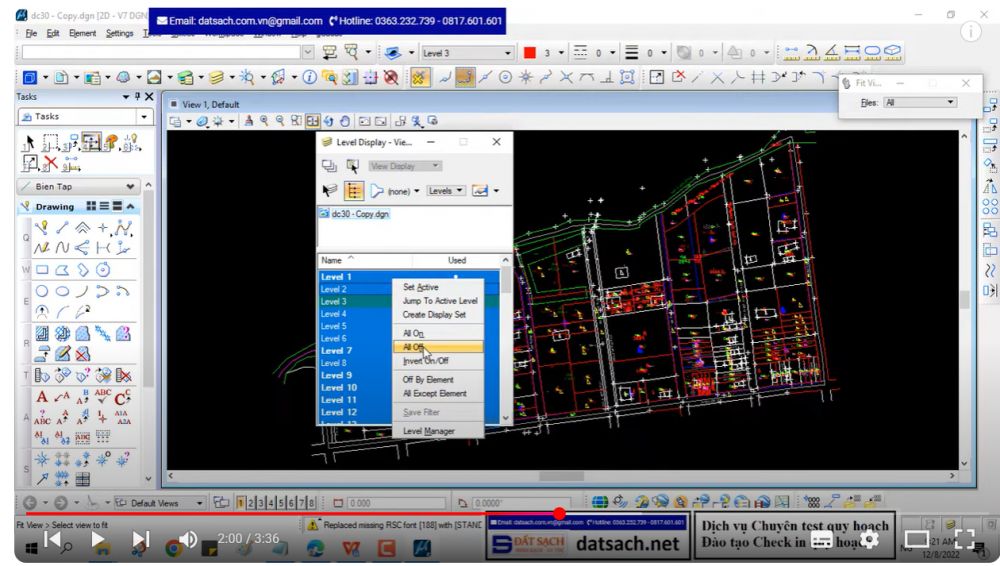1000x566 pixels.
Task: Open the active level 'Level 3' dropdown
Action: tap(508, 53)
